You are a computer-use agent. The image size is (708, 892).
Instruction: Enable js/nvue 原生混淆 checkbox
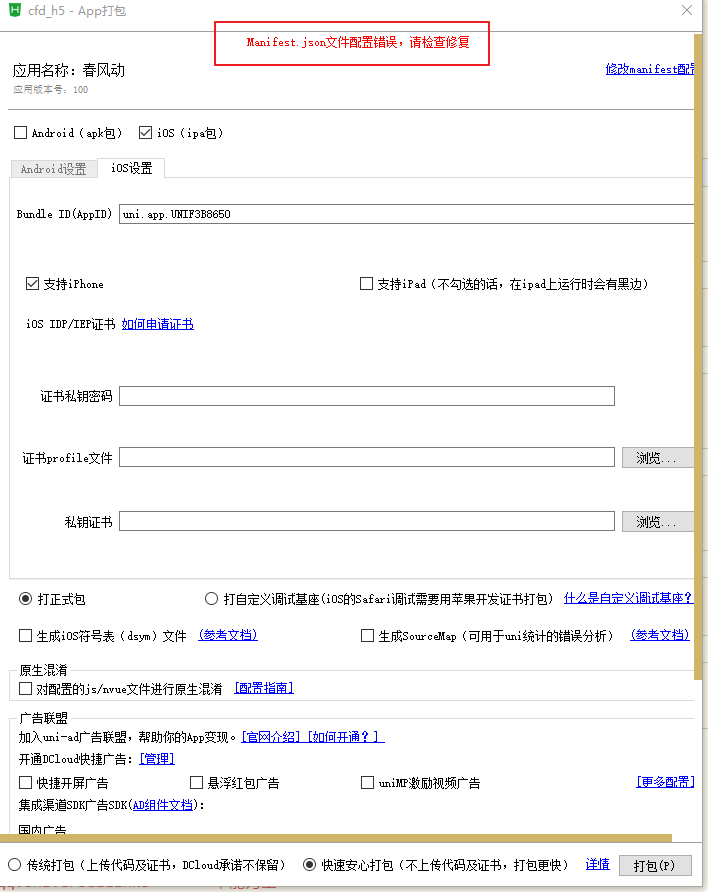(x=26, y=689)
